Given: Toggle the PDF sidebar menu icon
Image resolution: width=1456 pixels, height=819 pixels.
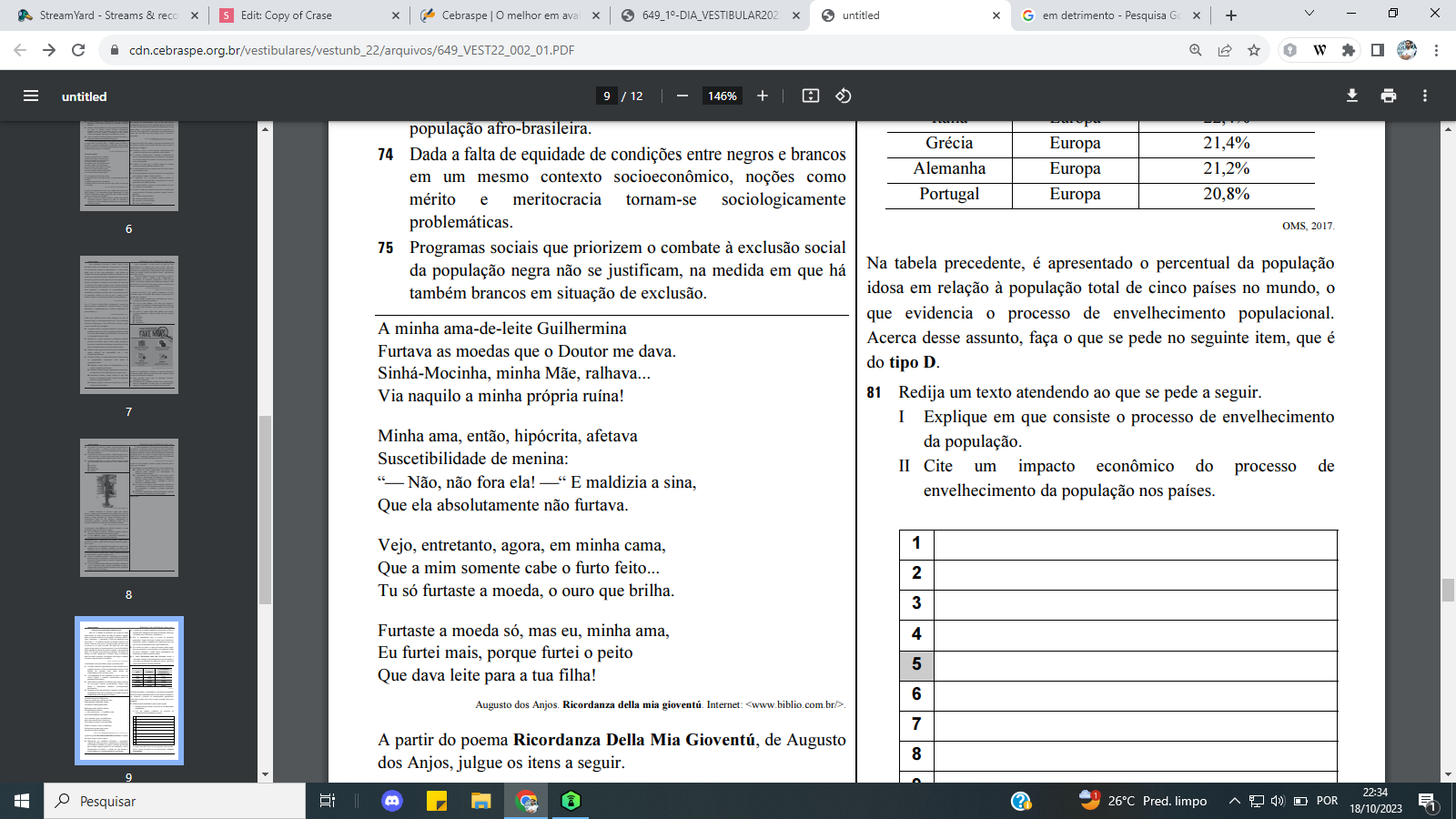Looking at the screenshot, I should [x=31, y=96].
